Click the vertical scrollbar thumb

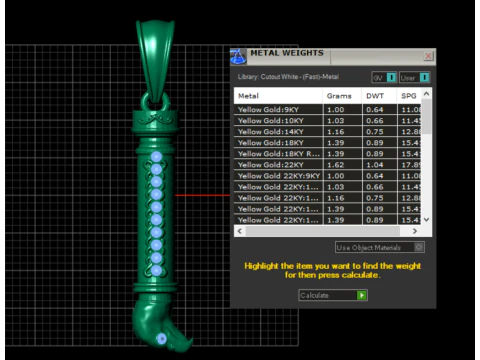click(x=426, y=117)
